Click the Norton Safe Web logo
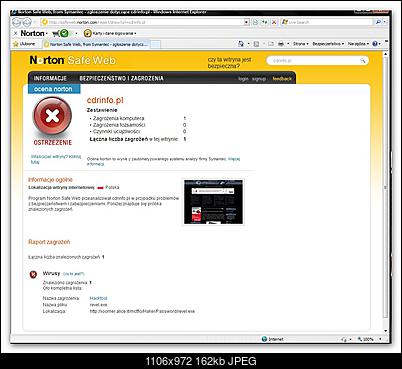 click(72, 60)
